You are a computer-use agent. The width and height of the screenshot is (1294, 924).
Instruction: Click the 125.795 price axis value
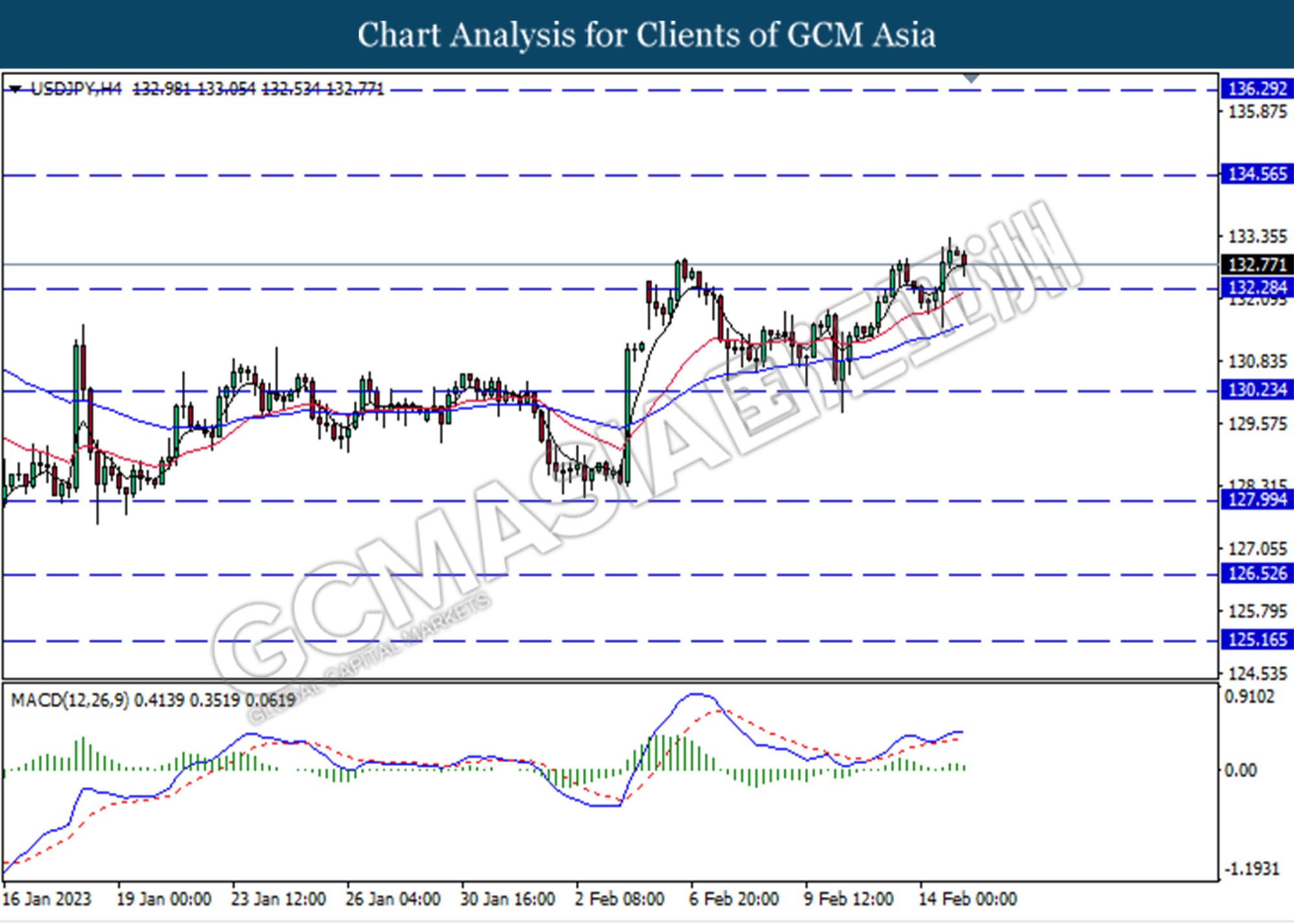tap(1257, 611)
